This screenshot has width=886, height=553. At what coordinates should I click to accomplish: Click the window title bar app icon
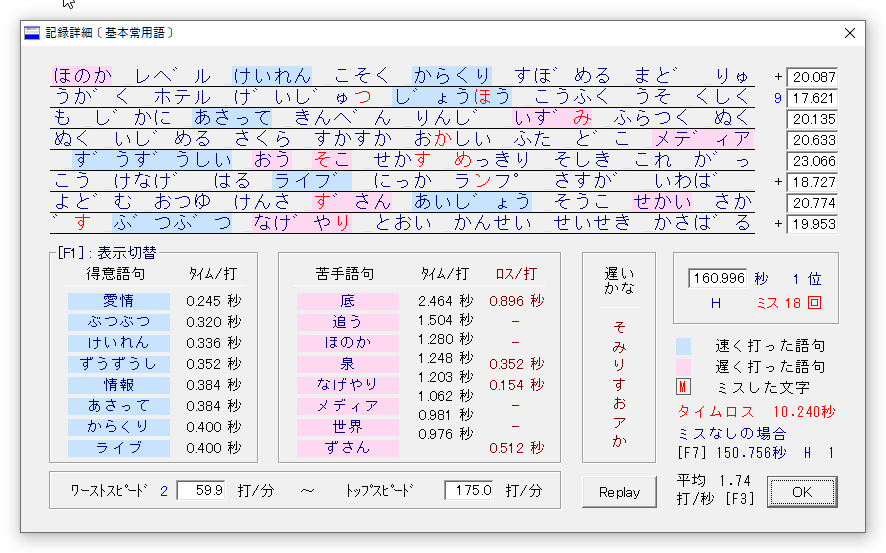[32, 33]
